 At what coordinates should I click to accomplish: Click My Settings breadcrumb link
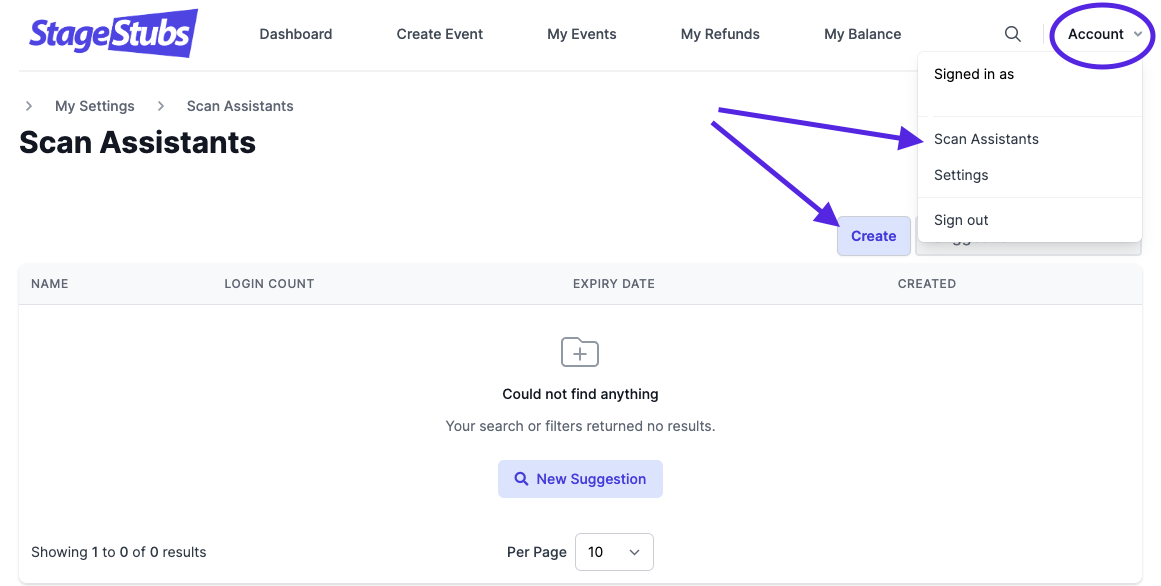point(95,106)
